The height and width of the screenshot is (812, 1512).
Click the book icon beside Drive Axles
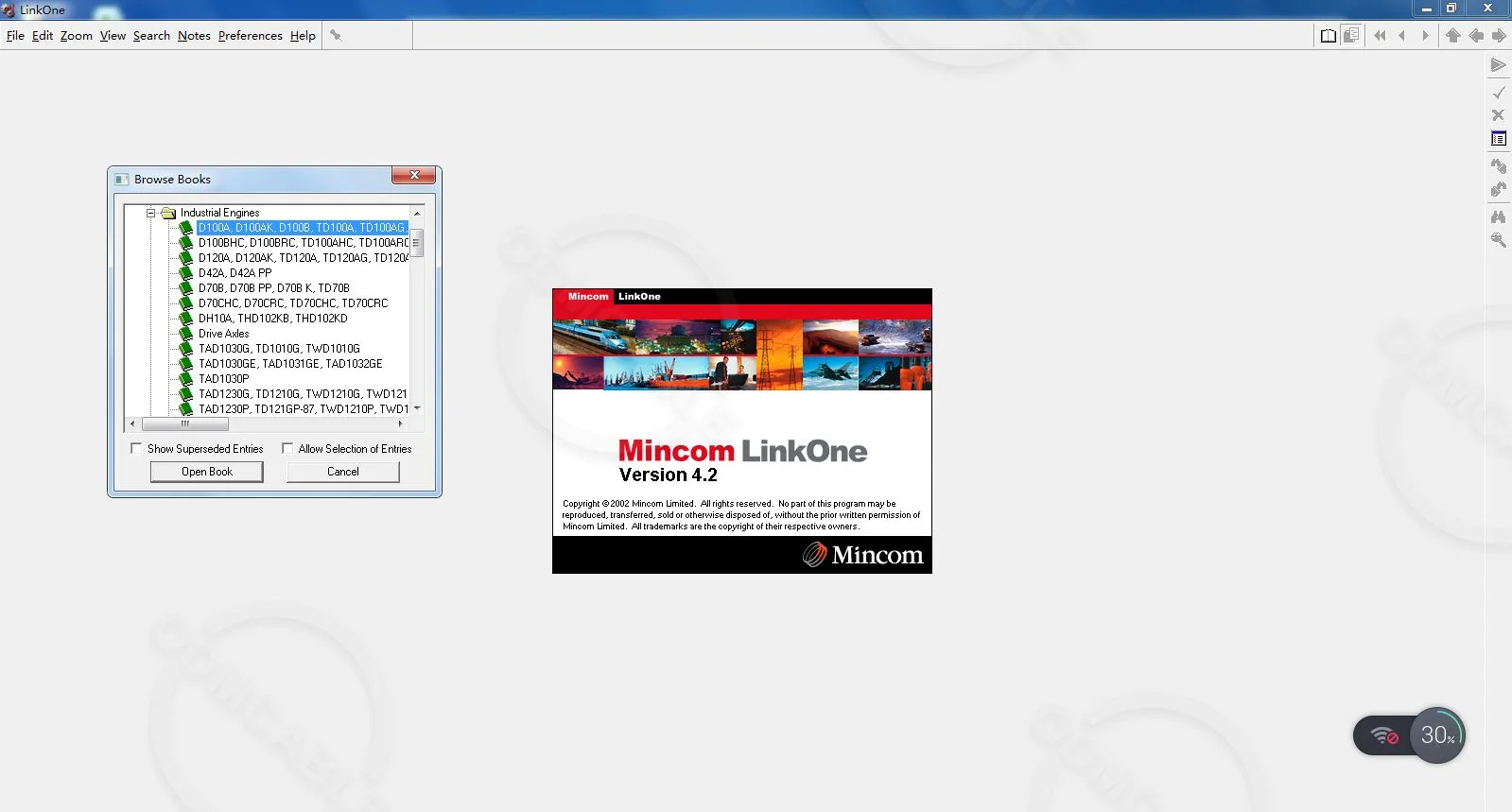186,334
